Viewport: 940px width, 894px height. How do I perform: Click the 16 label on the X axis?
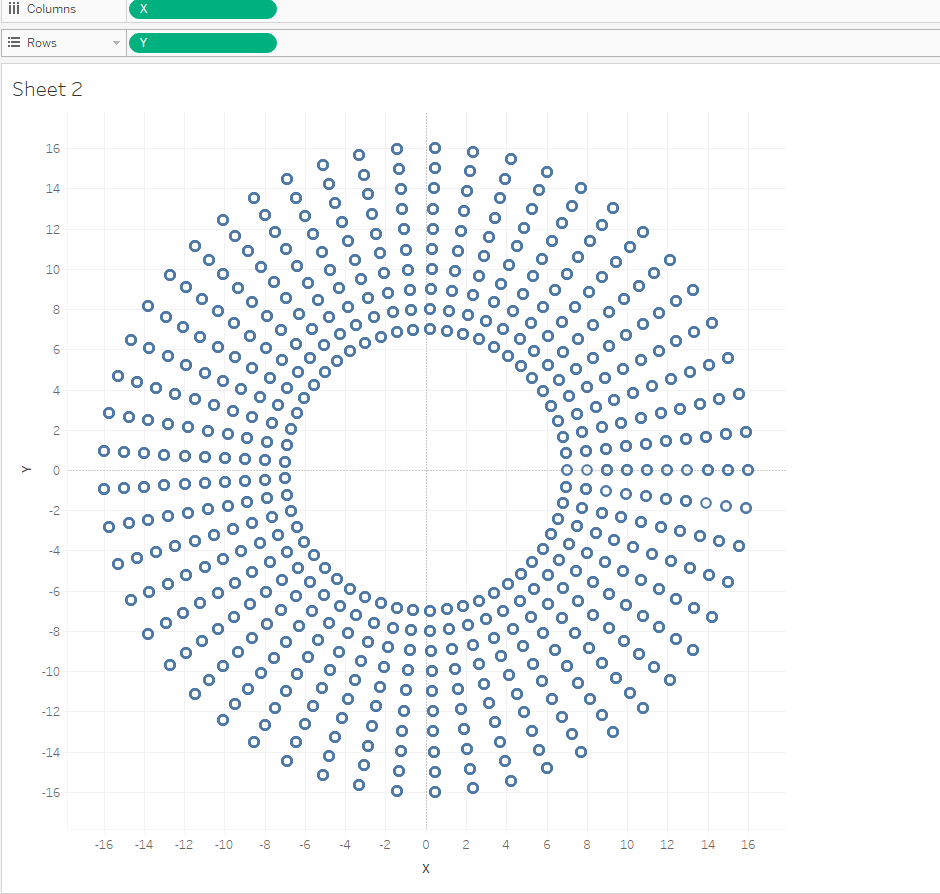[748, 844]
